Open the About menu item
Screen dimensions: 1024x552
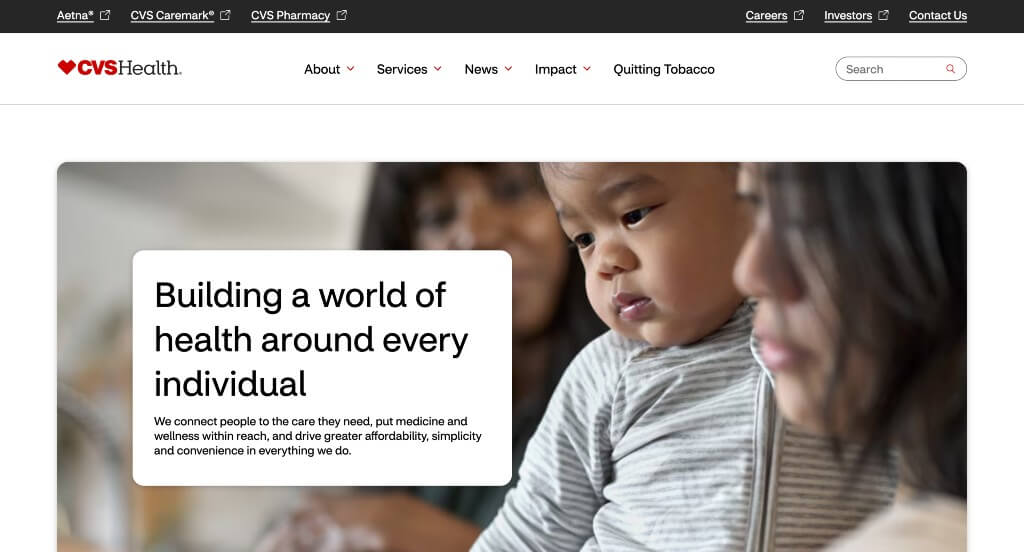pyautogui.click(x=322, y=69)
